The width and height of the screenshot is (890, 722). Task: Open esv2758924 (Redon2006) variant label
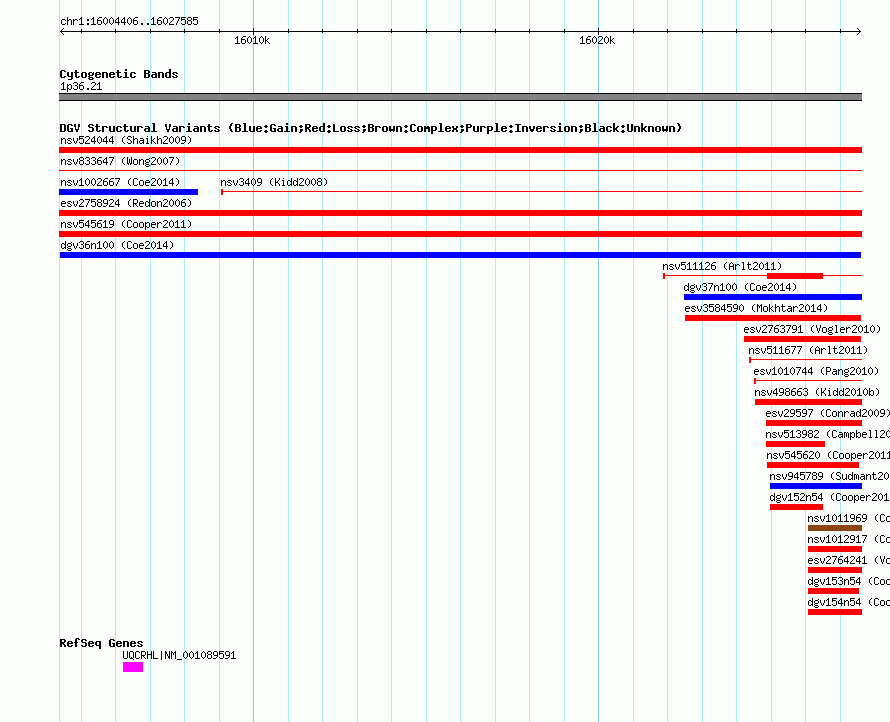point(126,203)
